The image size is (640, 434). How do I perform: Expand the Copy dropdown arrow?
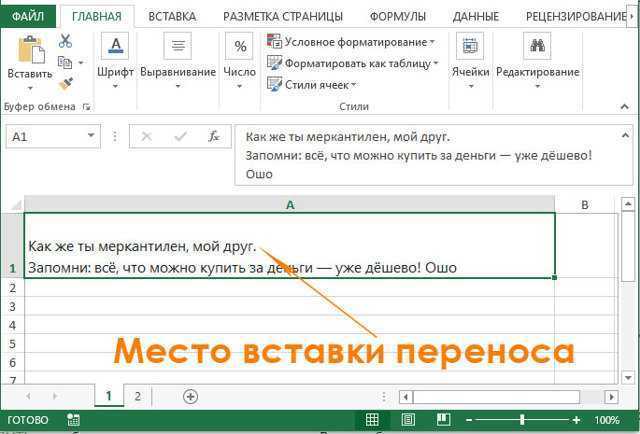81,62
